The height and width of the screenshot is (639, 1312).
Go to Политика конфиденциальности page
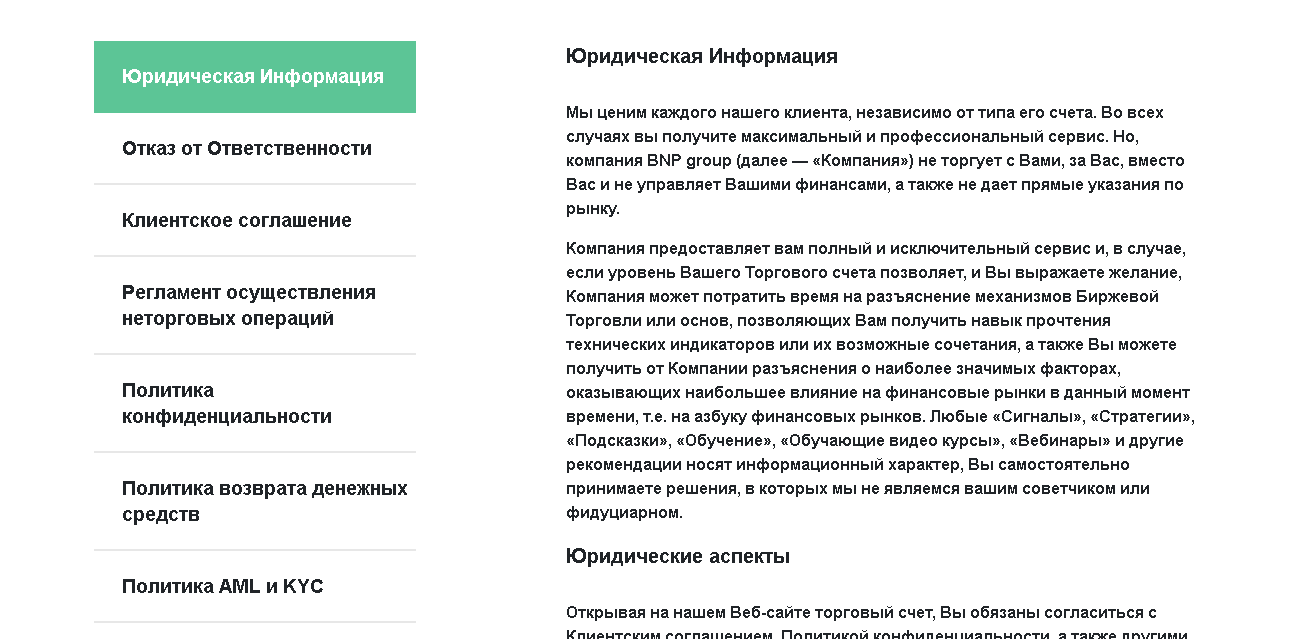click(227, 404)
